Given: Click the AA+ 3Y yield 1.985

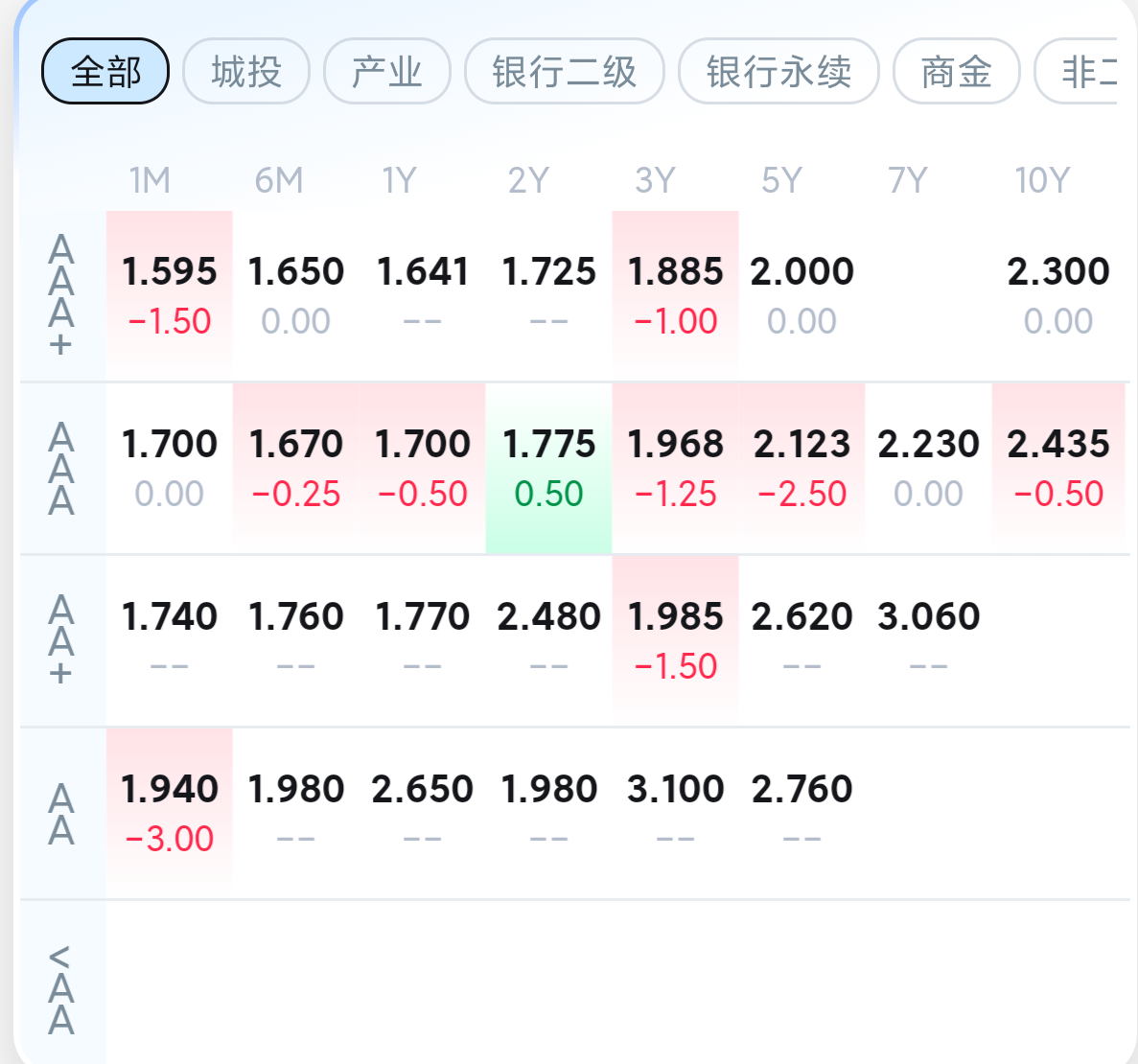Looking at the screenshot, I should 676,639.
